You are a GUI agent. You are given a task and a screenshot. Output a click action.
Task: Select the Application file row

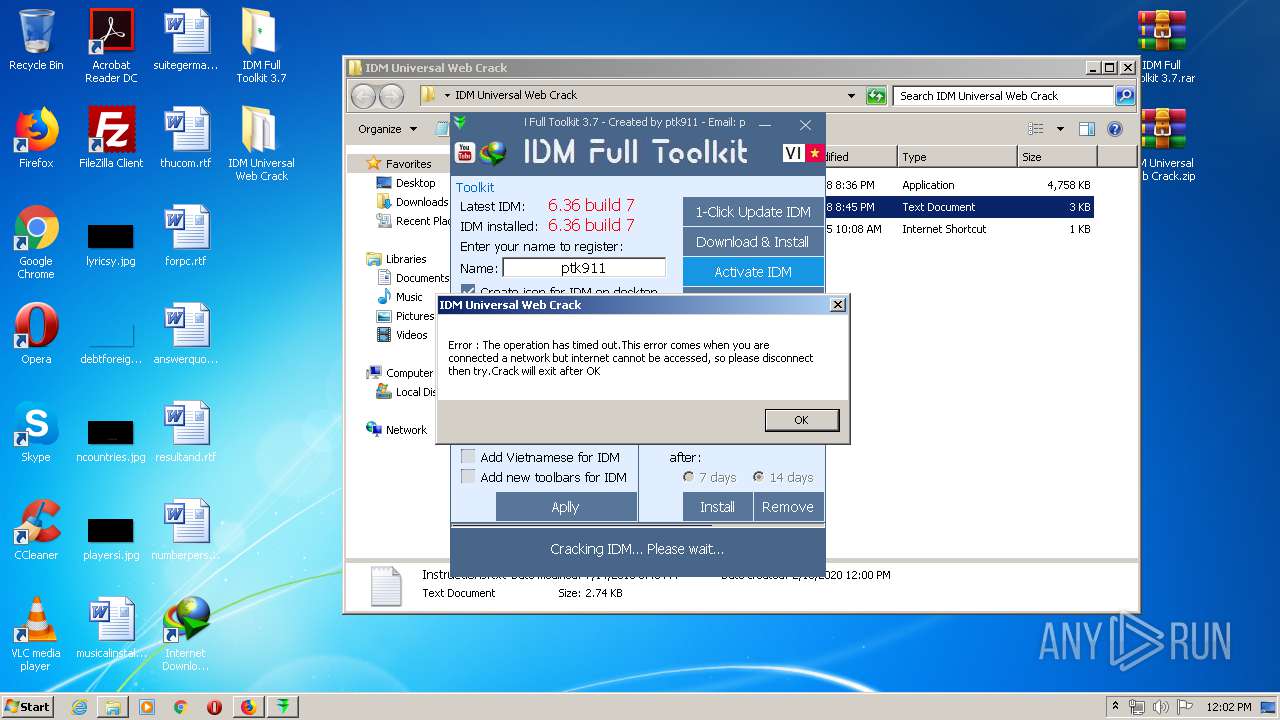[960, 185]
